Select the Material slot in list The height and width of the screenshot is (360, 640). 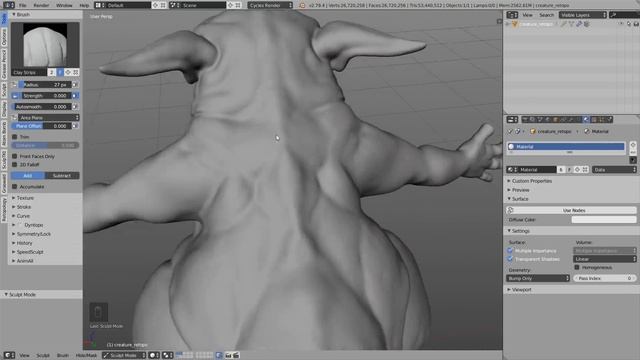pyautogui.click(x=566, y=147)
